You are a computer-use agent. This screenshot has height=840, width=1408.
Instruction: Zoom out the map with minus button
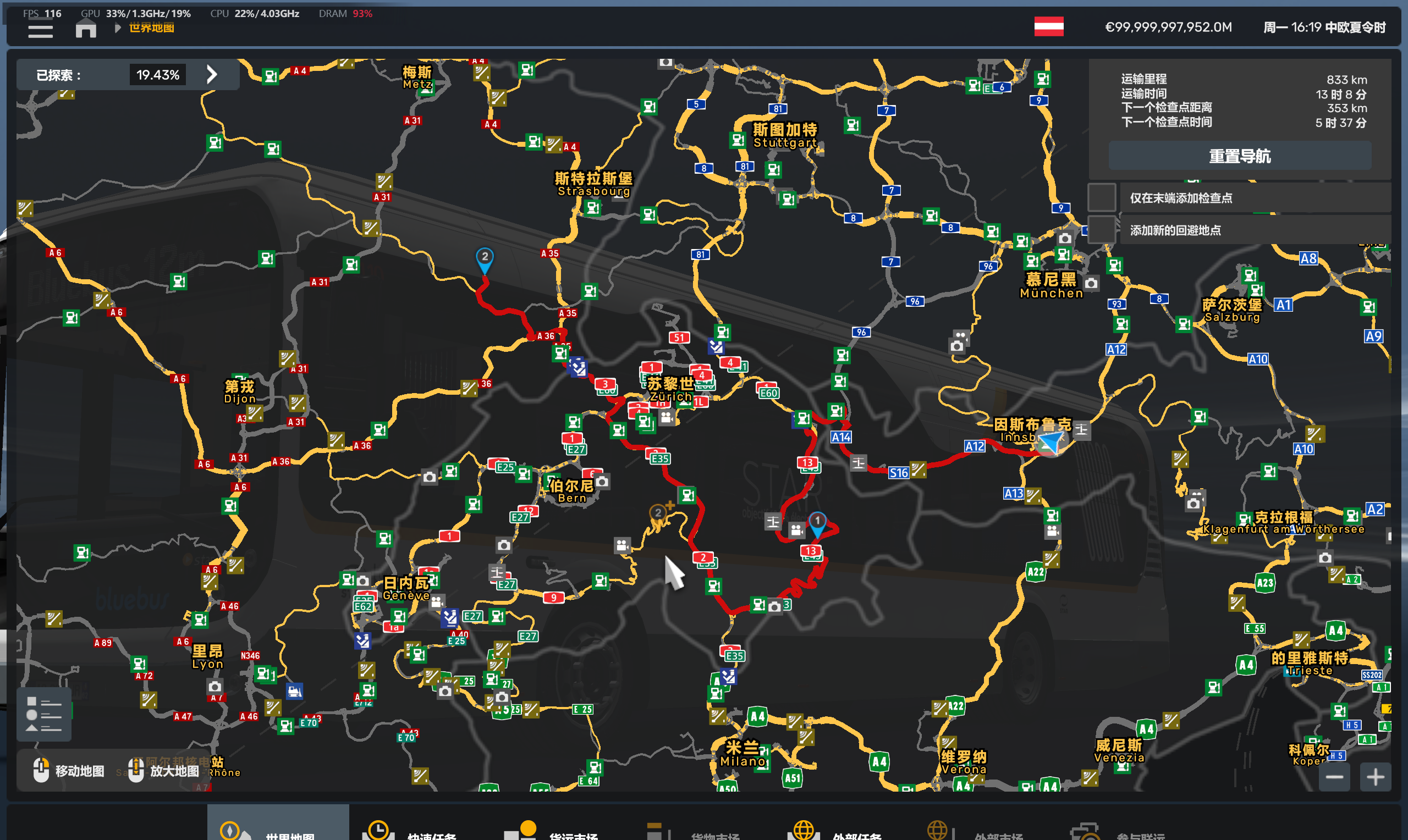[1333, 776]
